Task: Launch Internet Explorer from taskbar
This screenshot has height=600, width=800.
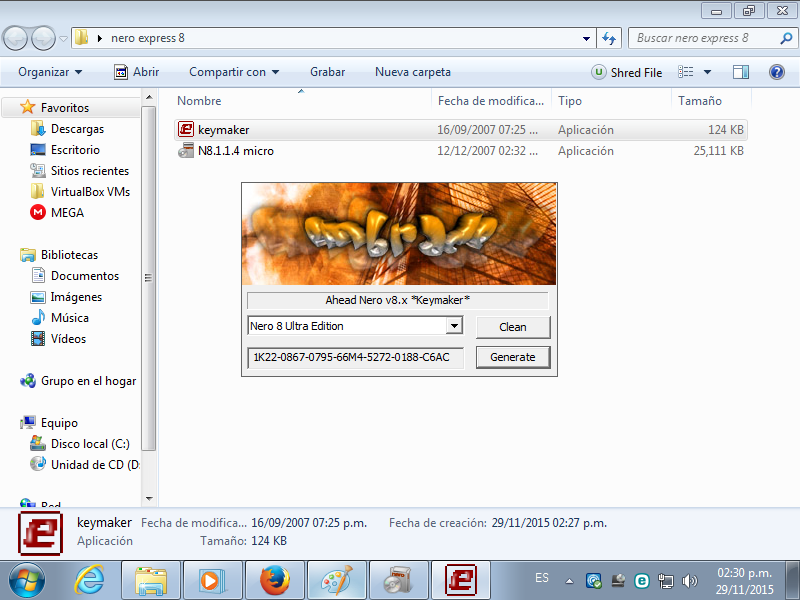Action: point(90,580)
